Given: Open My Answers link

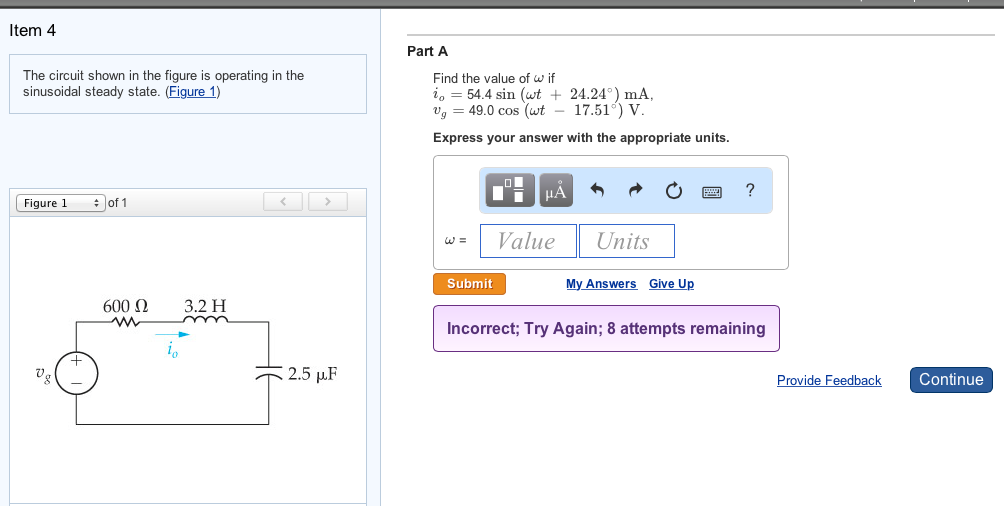Looking at the screenshot, I should coord(601,284).
